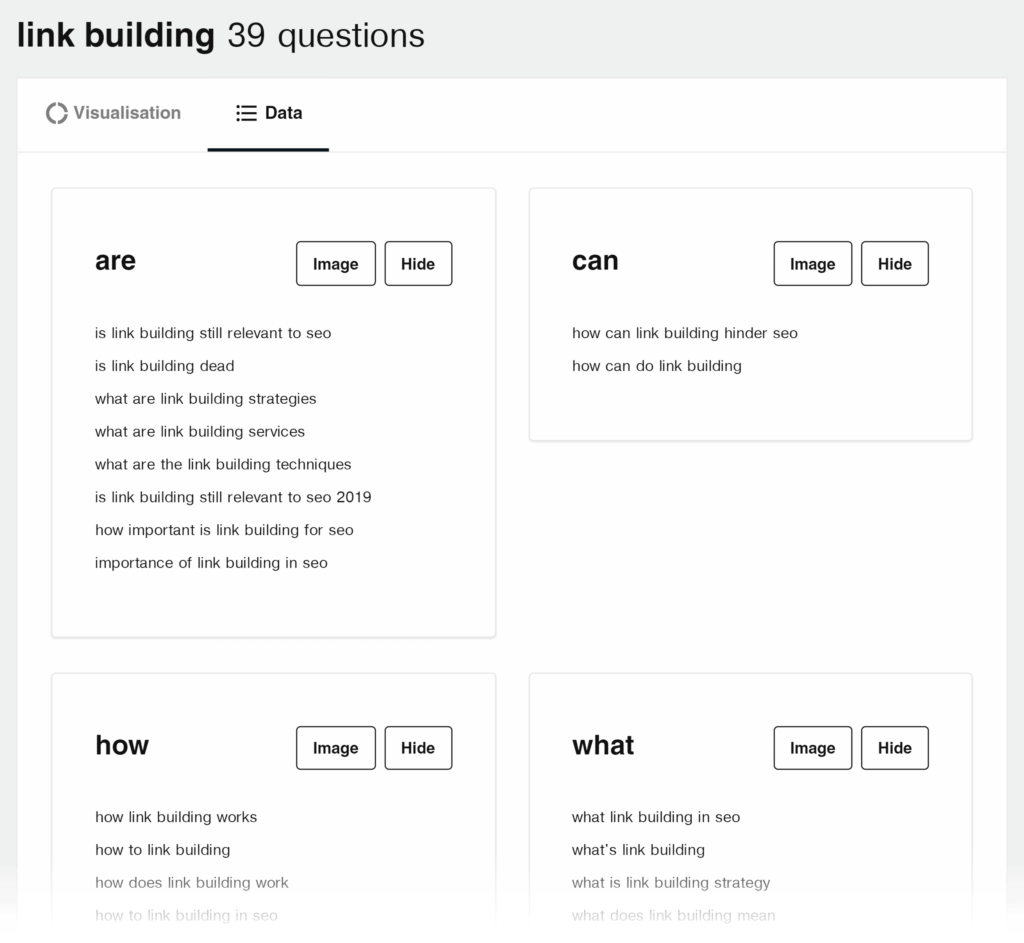Click the Visualisation circular chart icon

pyautogui.click(x=57, y=113)
